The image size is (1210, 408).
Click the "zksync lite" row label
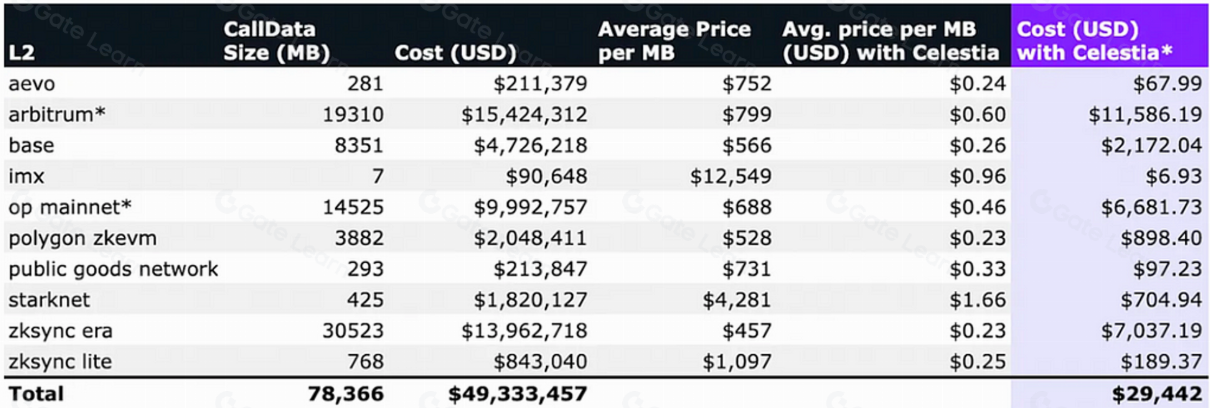pyautogui.click(x=57, y=362)
